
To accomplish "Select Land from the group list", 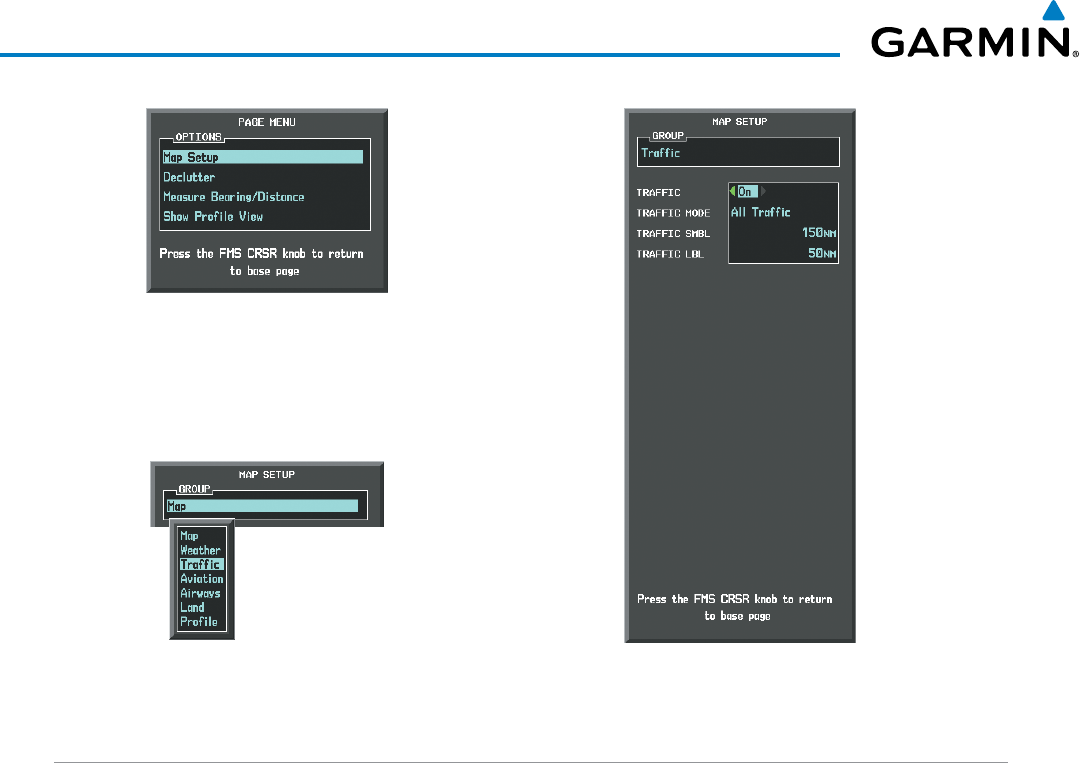I will point(191,607).
